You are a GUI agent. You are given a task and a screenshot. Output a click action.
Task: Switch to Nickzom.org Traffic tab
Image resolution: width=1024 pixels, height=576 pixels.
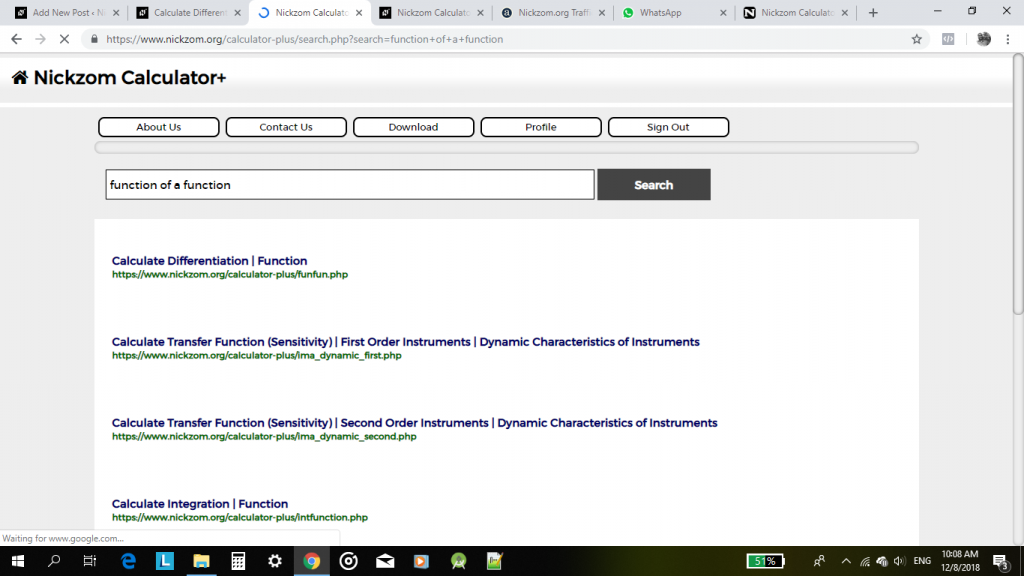click(x=552, y=12)
